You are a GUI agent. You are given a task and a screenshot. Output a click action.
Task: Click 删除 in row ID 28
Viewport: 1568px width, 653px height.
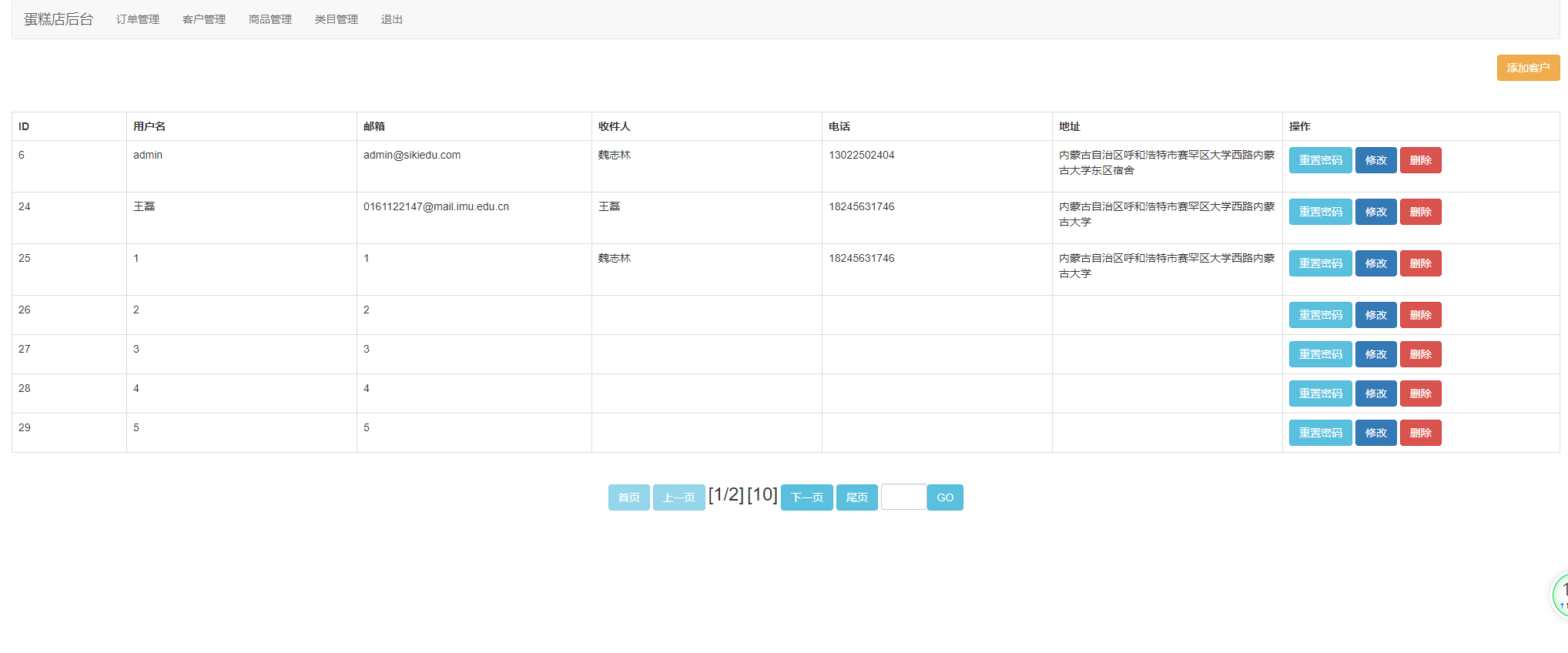coord(1420,393)
